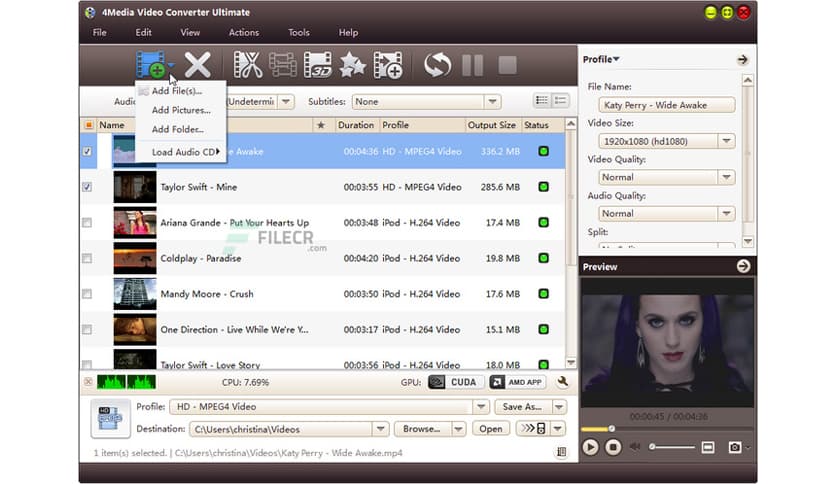The width and height of the screenshot is (836, 484).
Task: Open the Actions menu
Action: pos(244,33)
